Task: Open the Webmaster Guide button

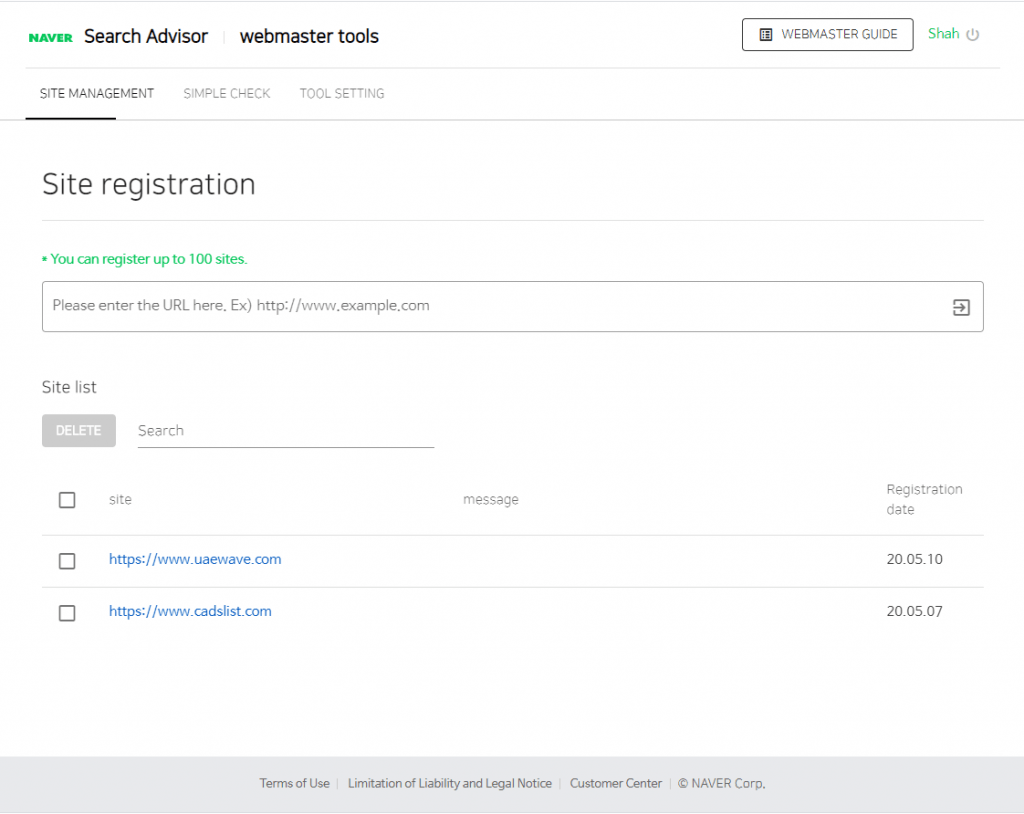Action: [827, 35]
